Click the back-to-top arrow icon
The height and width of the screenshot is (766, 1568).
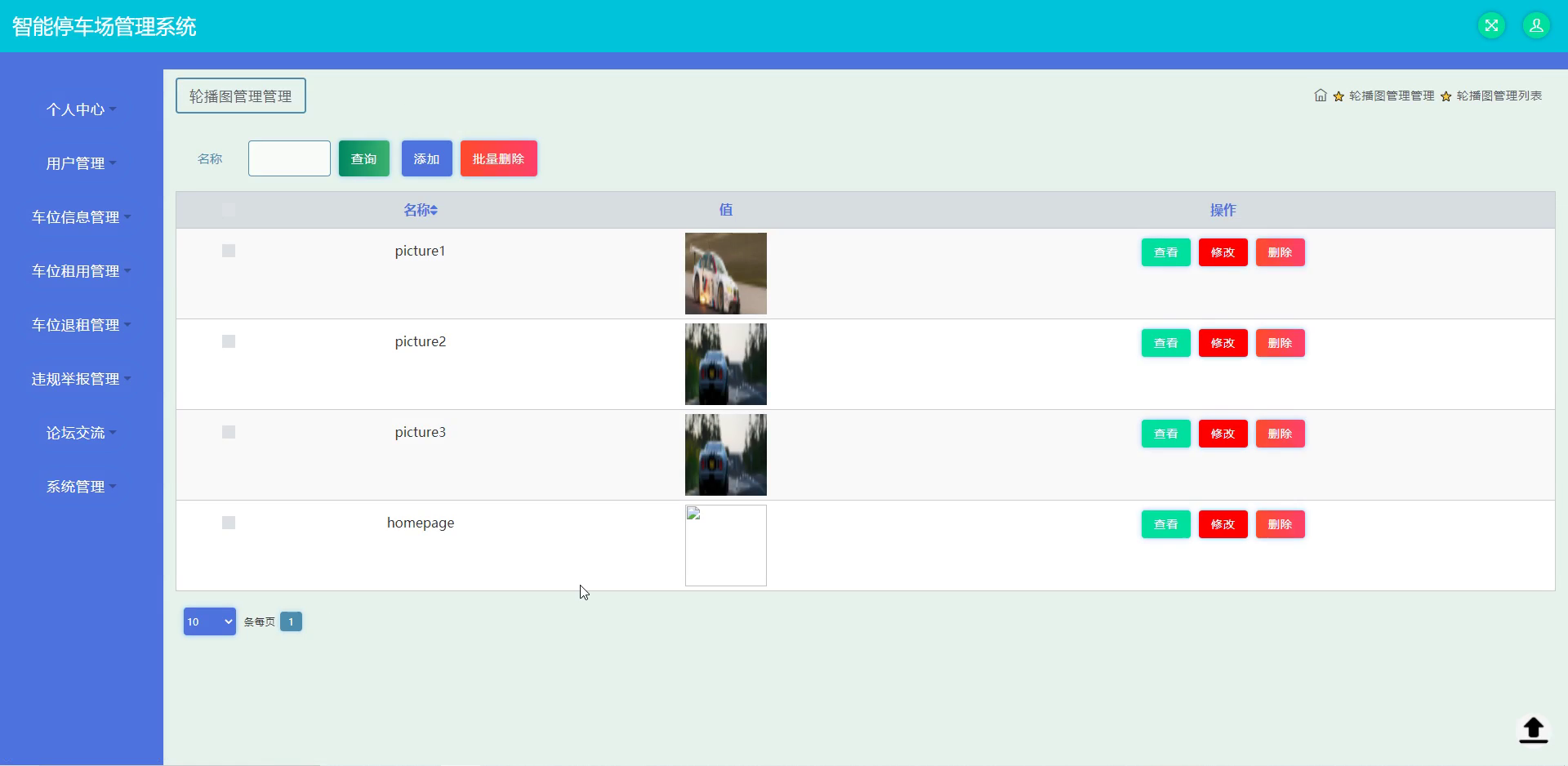point(1533,729)
